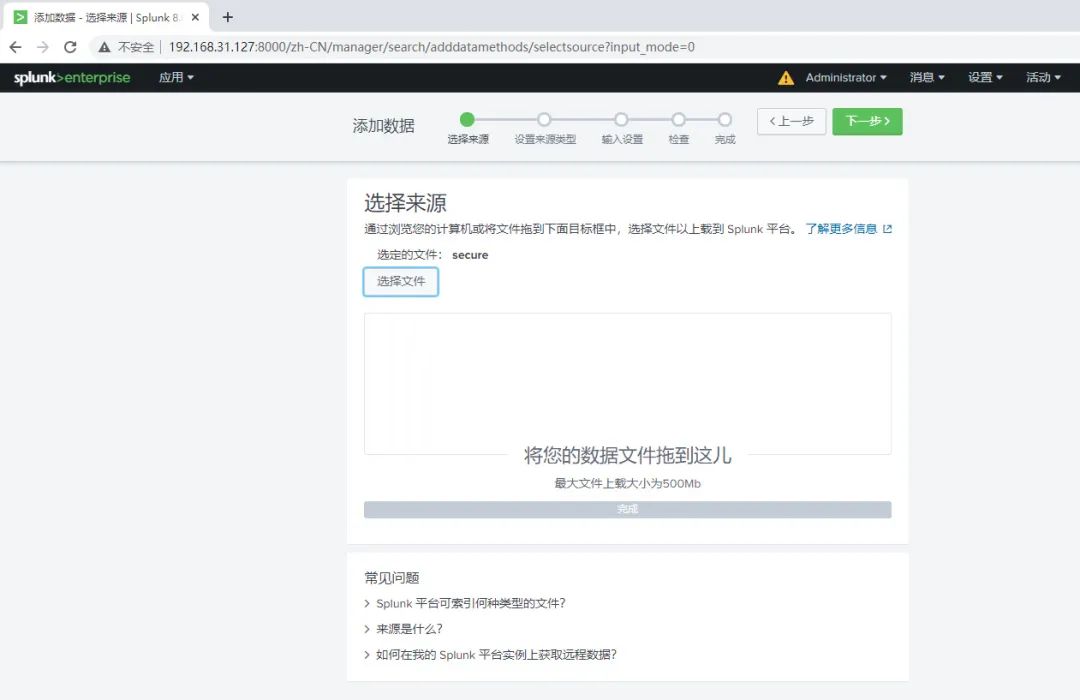
Task: Open the 设置 dropdown menu
Action: coord(985,77)
